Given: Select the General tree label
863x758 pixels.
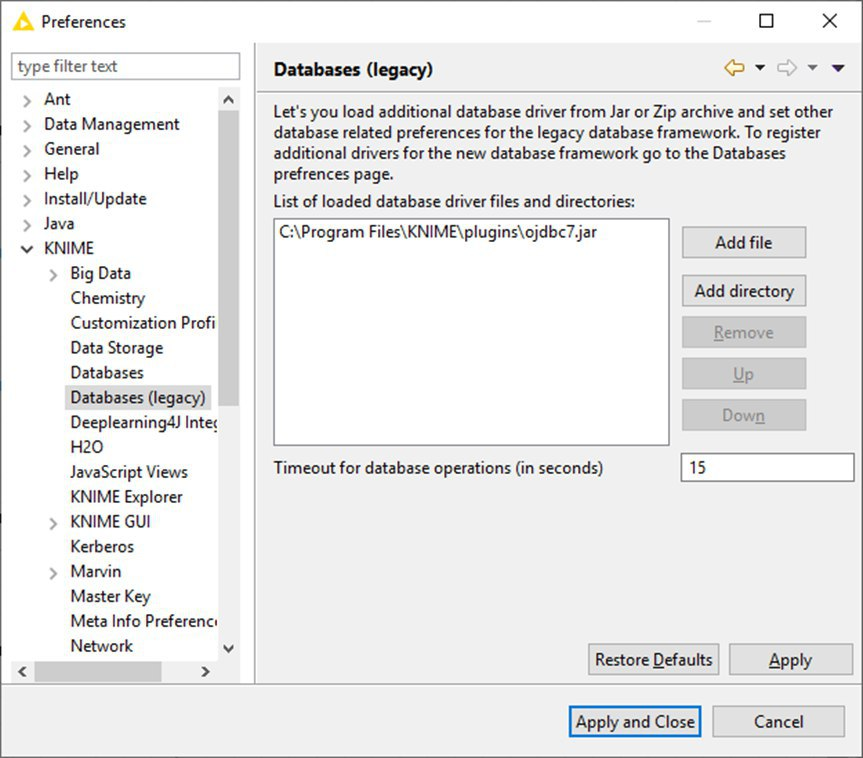Looking at the screenshot, I should (x=72, y=149).
